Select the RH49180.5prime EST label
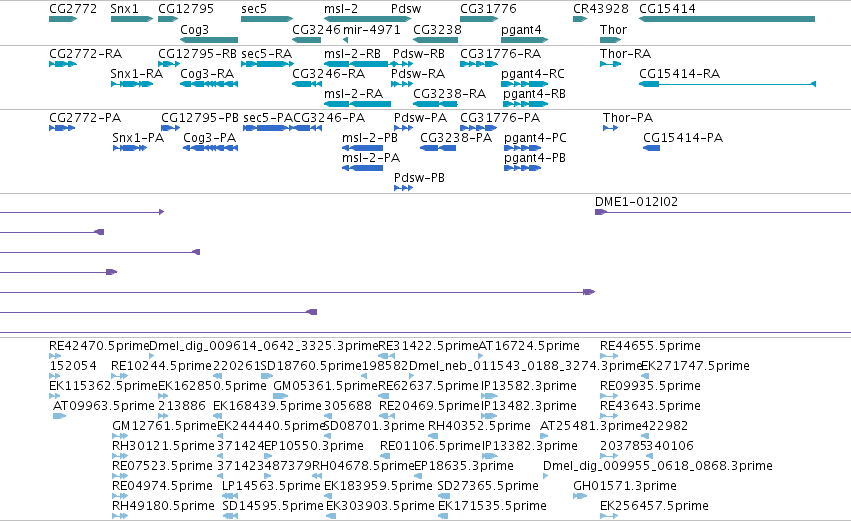 pos(163,506)
